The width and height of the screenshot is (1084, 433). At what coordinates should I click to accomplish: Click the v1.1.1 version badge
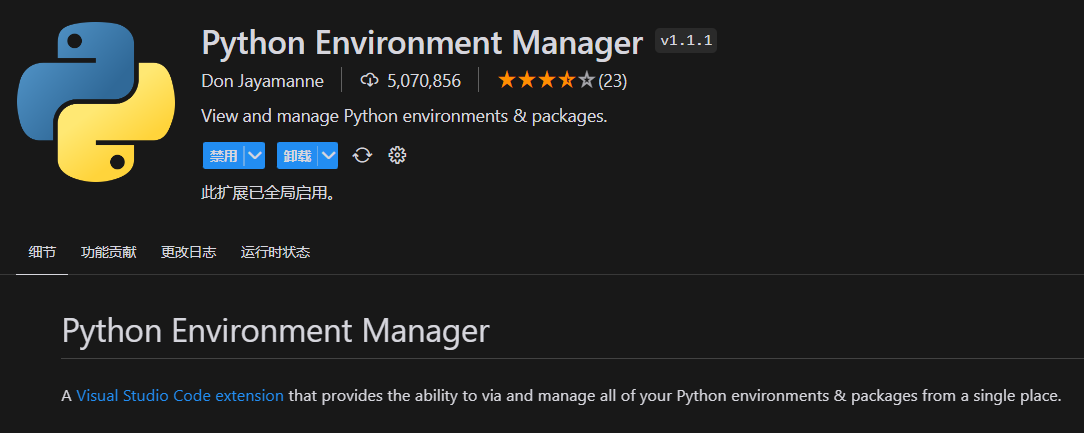click(x=686, y=41)
